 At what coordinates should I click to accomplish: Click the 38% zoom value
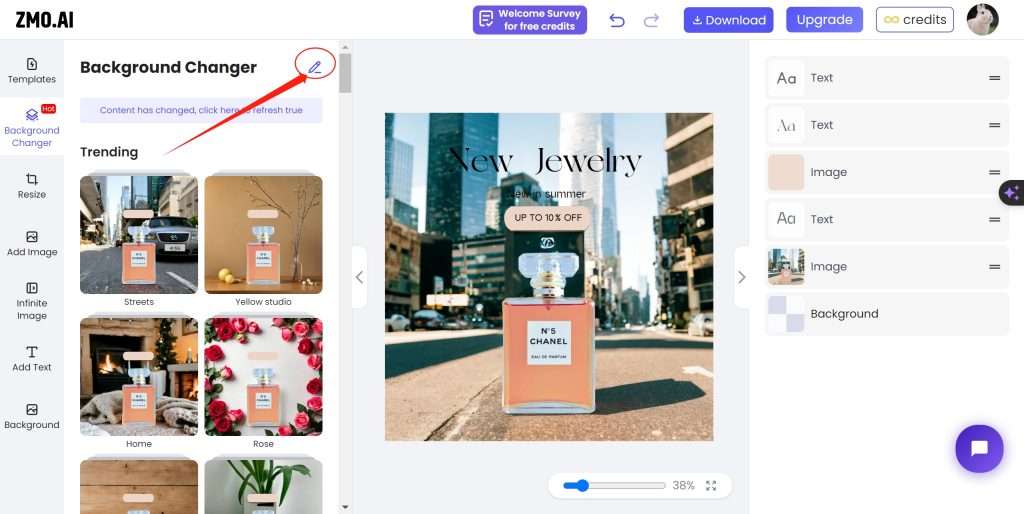683,485
